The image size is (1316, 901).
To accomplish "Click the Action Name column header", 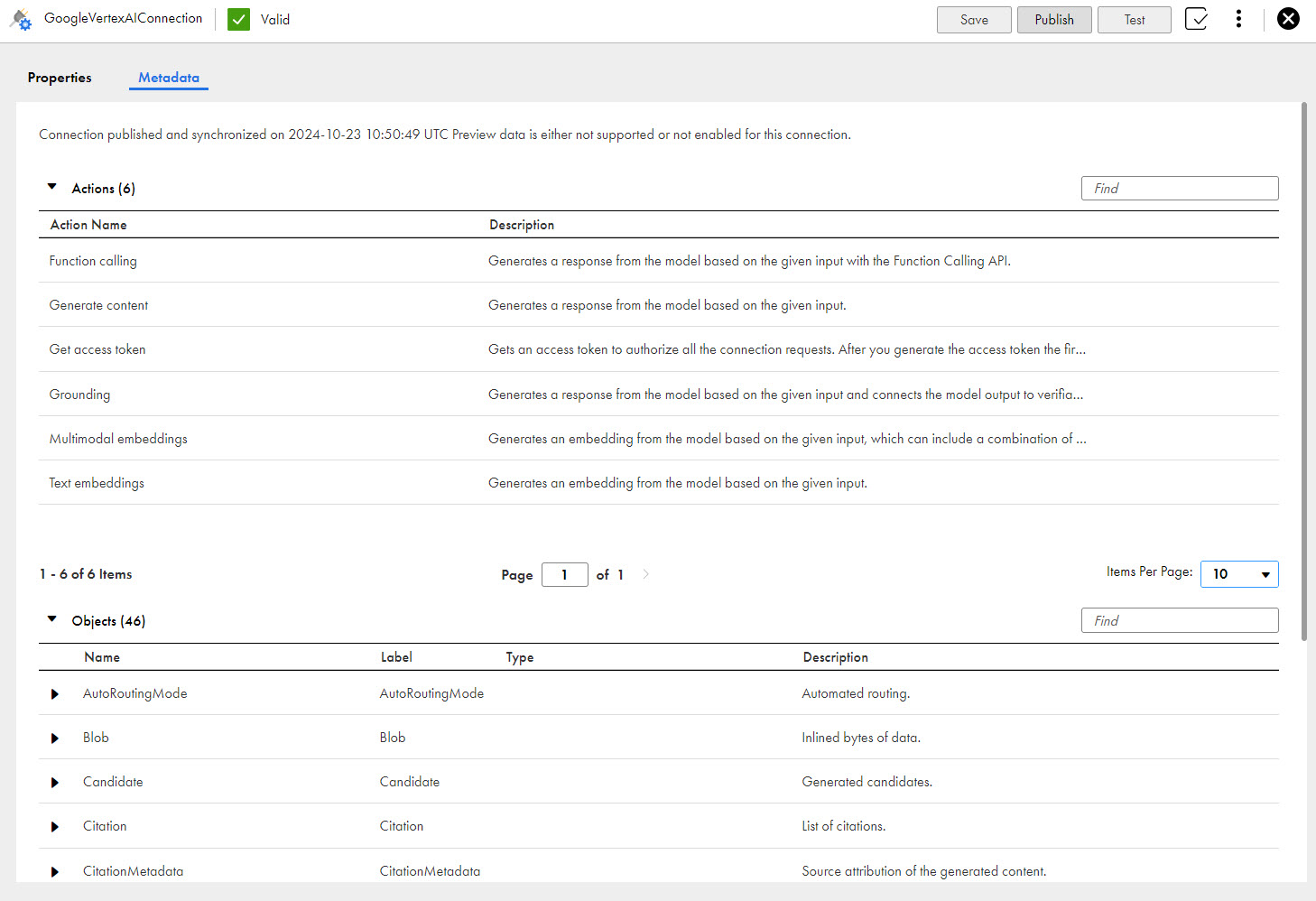I will tap(88, 225).
